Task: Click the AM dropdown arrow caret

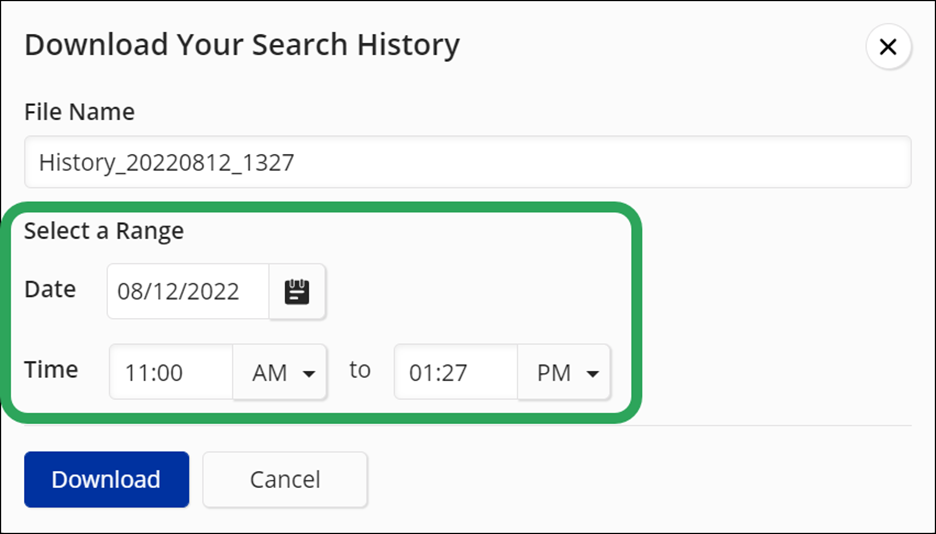Action: 309,374
